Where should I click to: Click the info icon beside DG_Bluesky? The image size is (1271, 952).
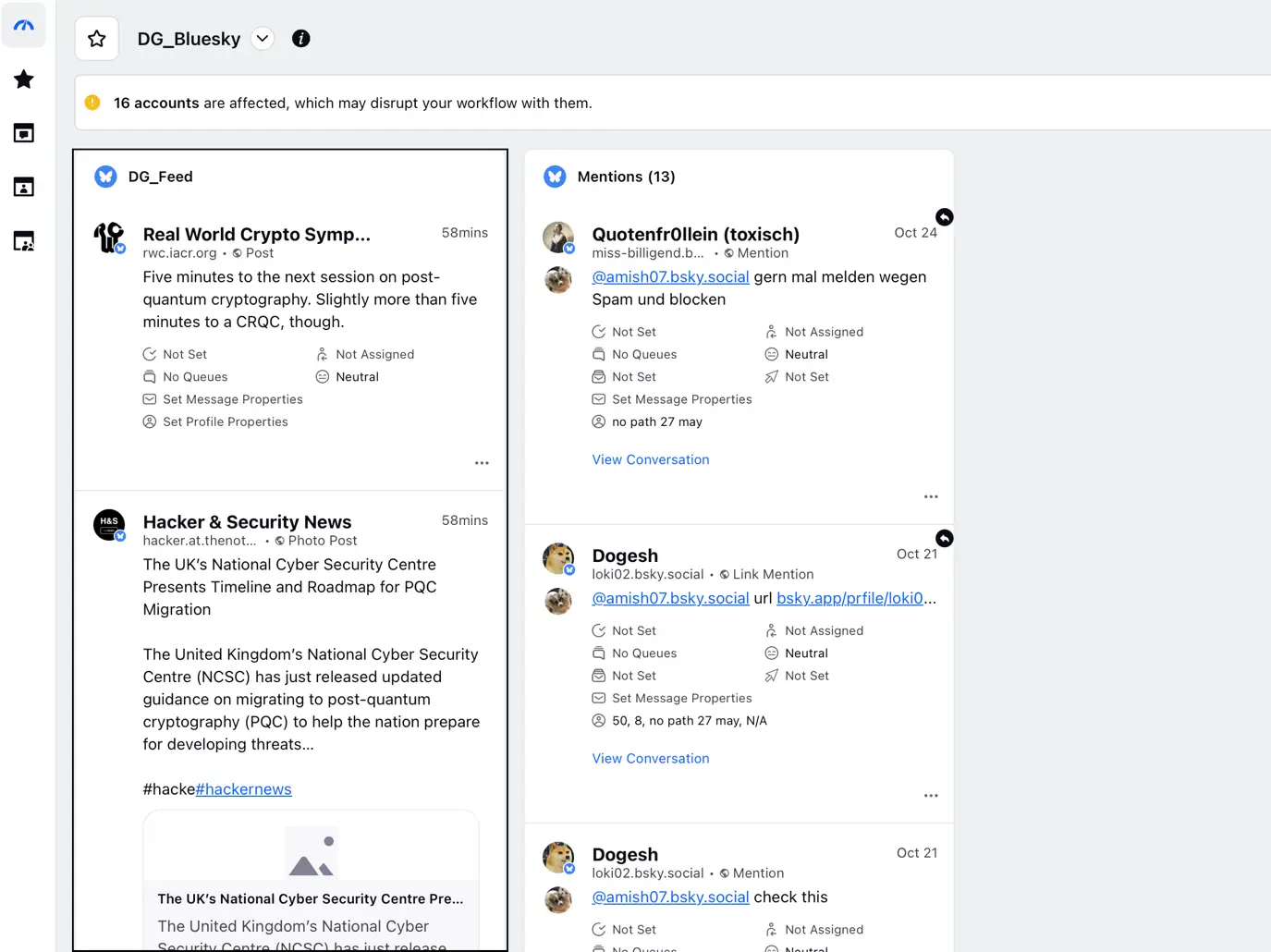(300, 38)
